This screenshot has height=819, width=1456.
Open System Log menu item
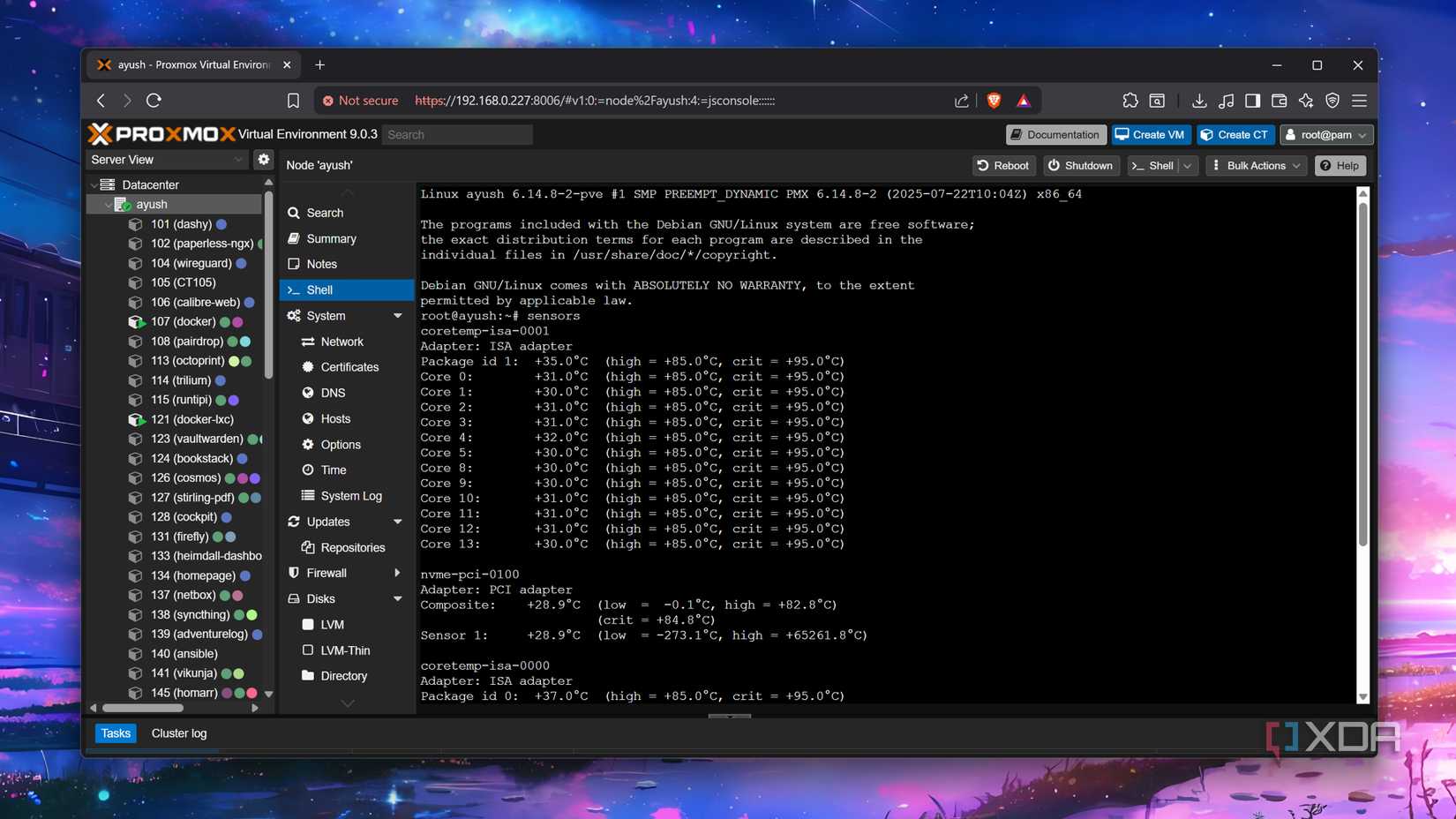[x=347, y=496]
